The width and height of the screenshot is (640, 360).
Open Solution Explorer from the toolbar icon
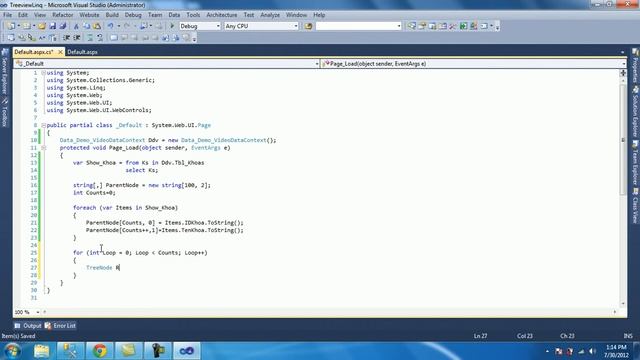click(412, 26)
